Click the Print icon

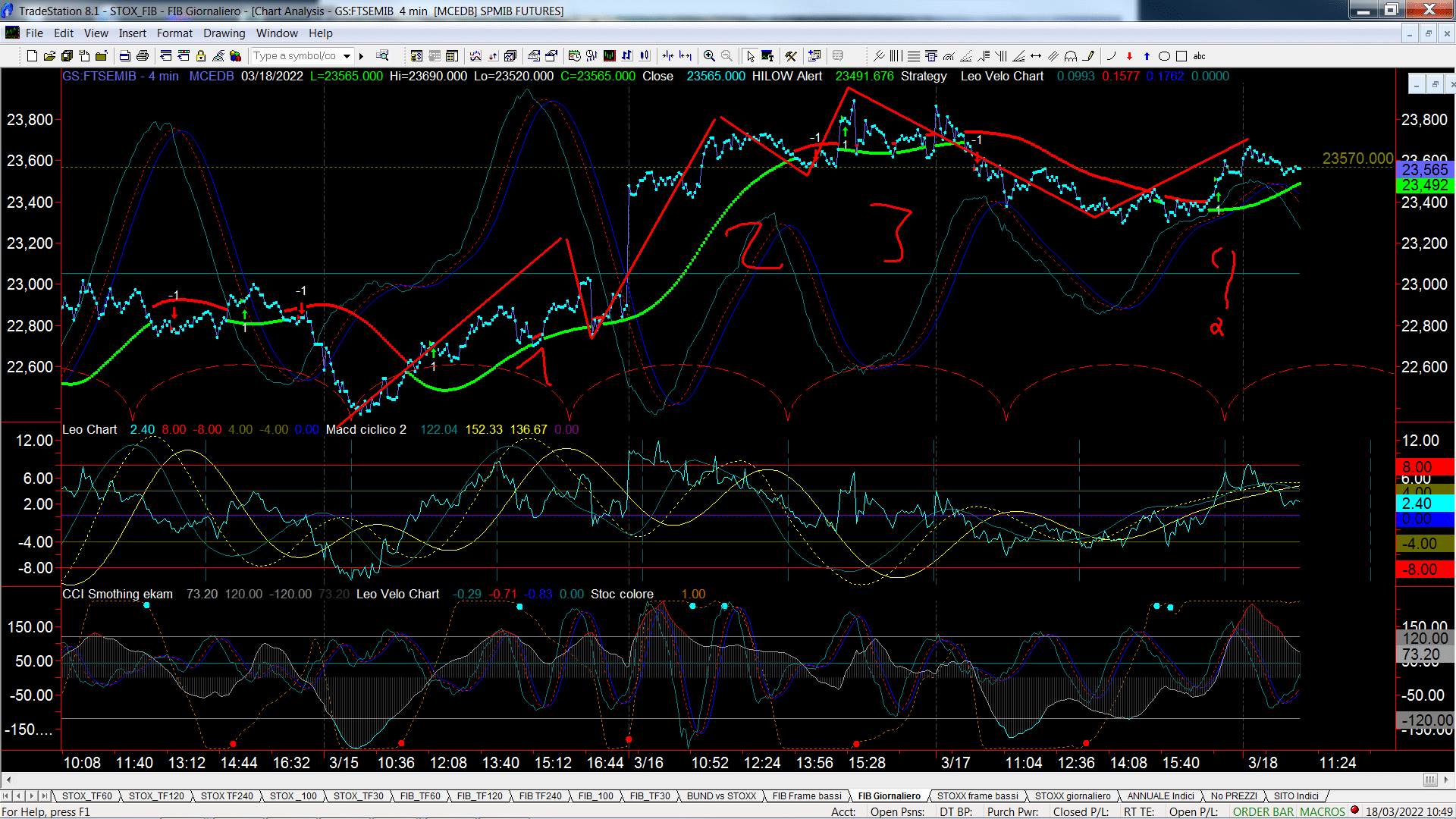(x=142, y=56)
